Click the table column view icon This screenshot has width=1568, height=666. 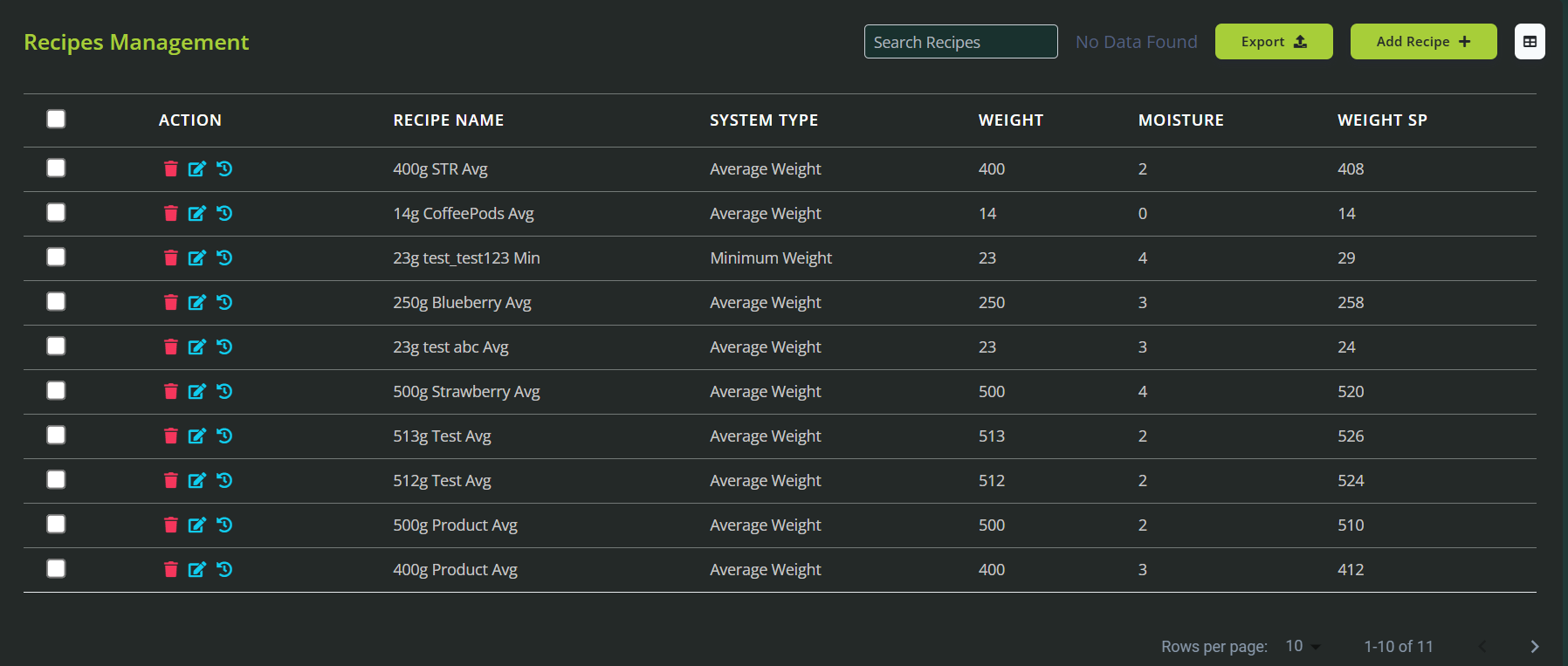click(1530, 42)
